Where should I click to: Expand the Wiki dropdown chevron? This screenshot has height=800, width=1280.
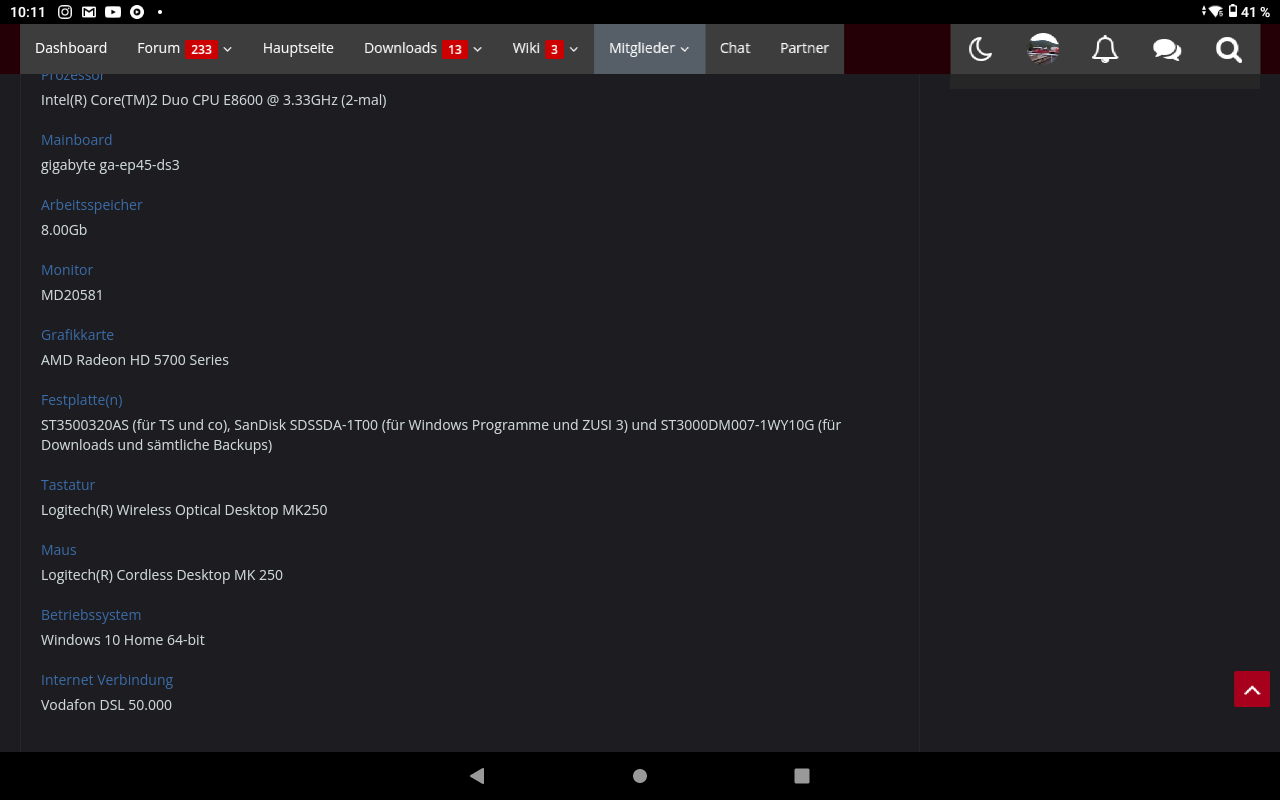[574, 49]
